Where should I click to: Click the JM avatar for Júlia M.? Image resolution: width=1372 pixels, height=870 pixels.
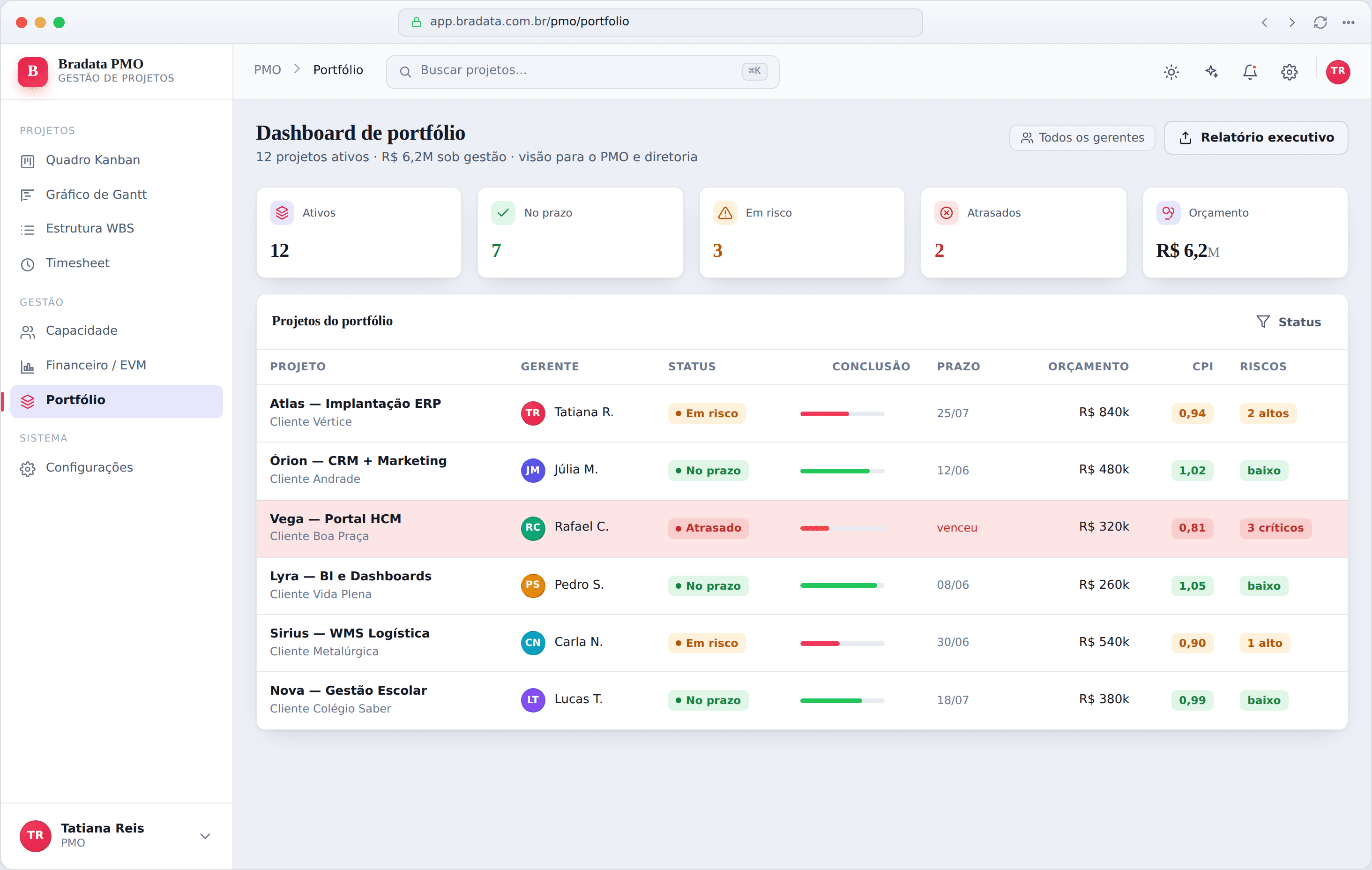point(533,470)
